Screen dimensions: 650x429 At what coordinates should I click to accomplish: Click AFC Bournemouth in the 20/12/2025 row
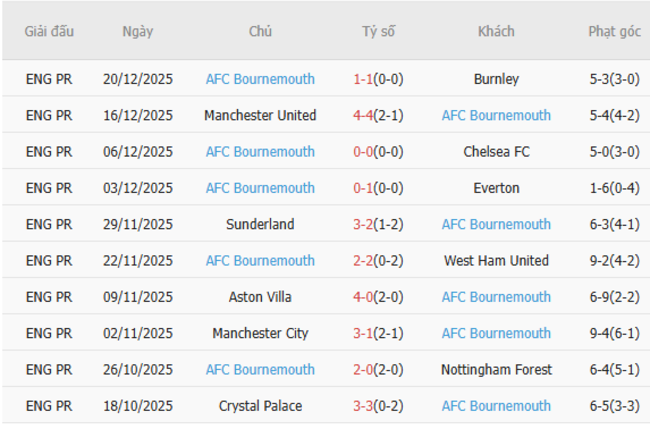[x=260, y=79]
